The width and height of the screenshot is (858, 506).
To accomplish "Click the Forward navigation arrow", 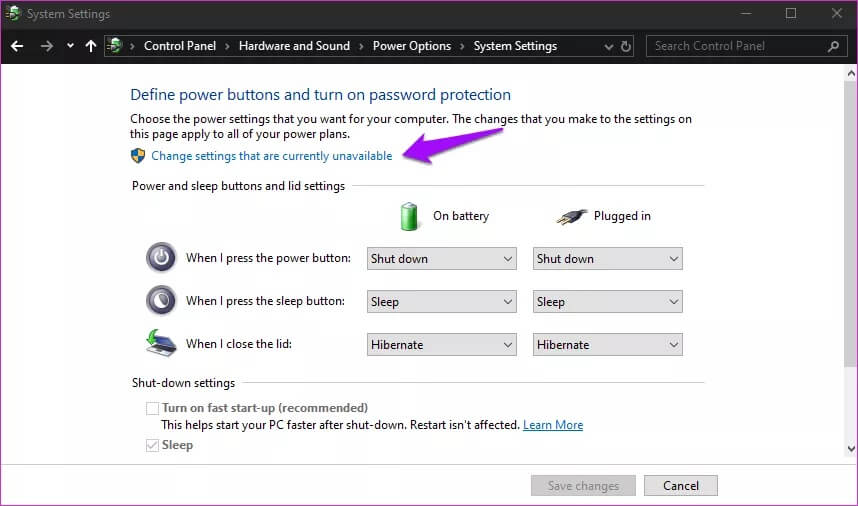I will (x=46, y=46).
